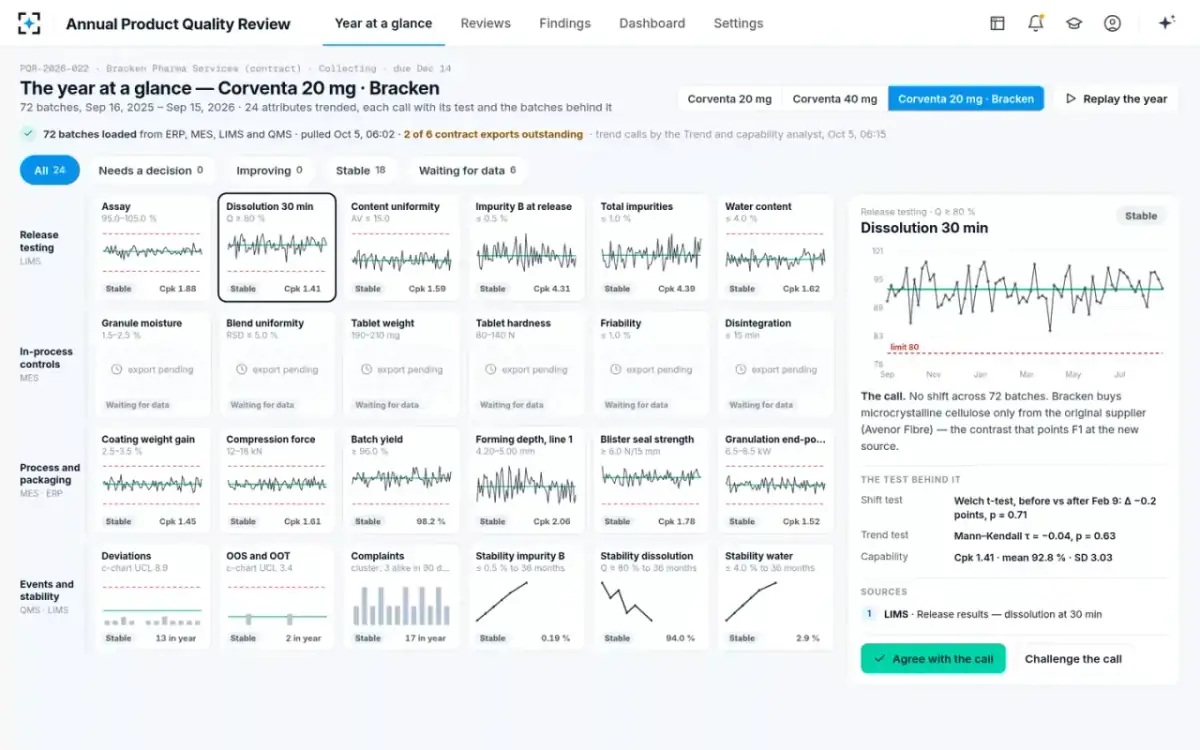This screenshot has height=750, width=1200.
Task: Filter by Waiting for data
Action: [467, 170]
